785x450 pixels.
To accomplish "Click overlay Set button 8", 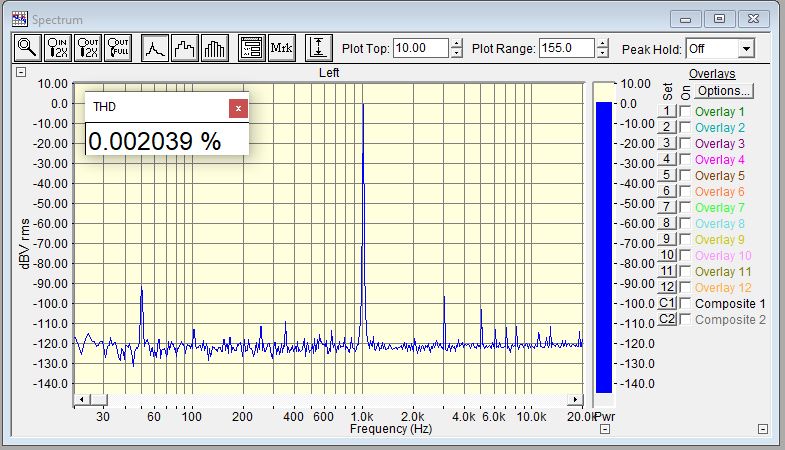I will tap(667, 223).
